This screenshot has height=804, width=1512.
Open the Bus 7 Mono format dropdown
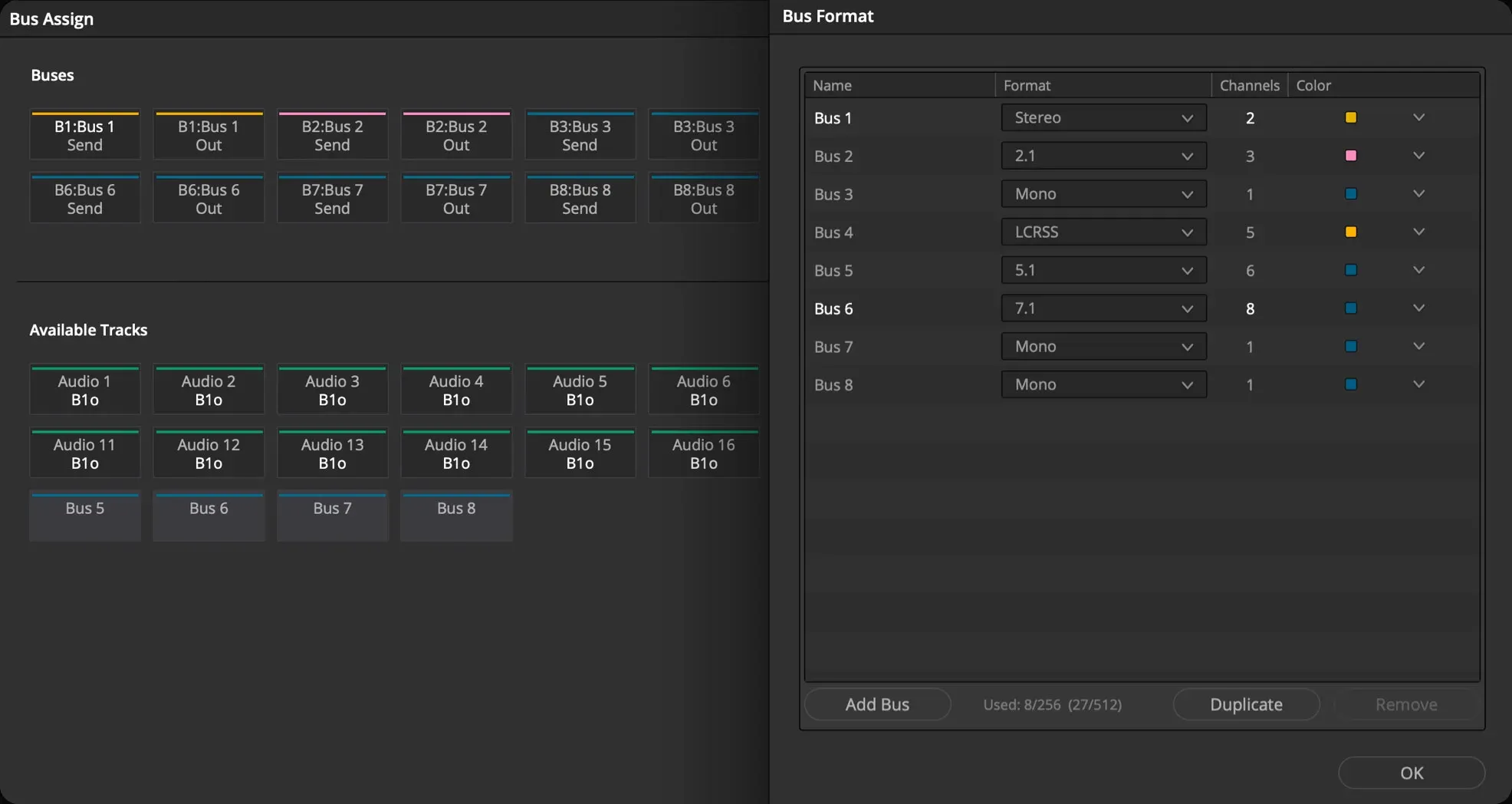1103,346
